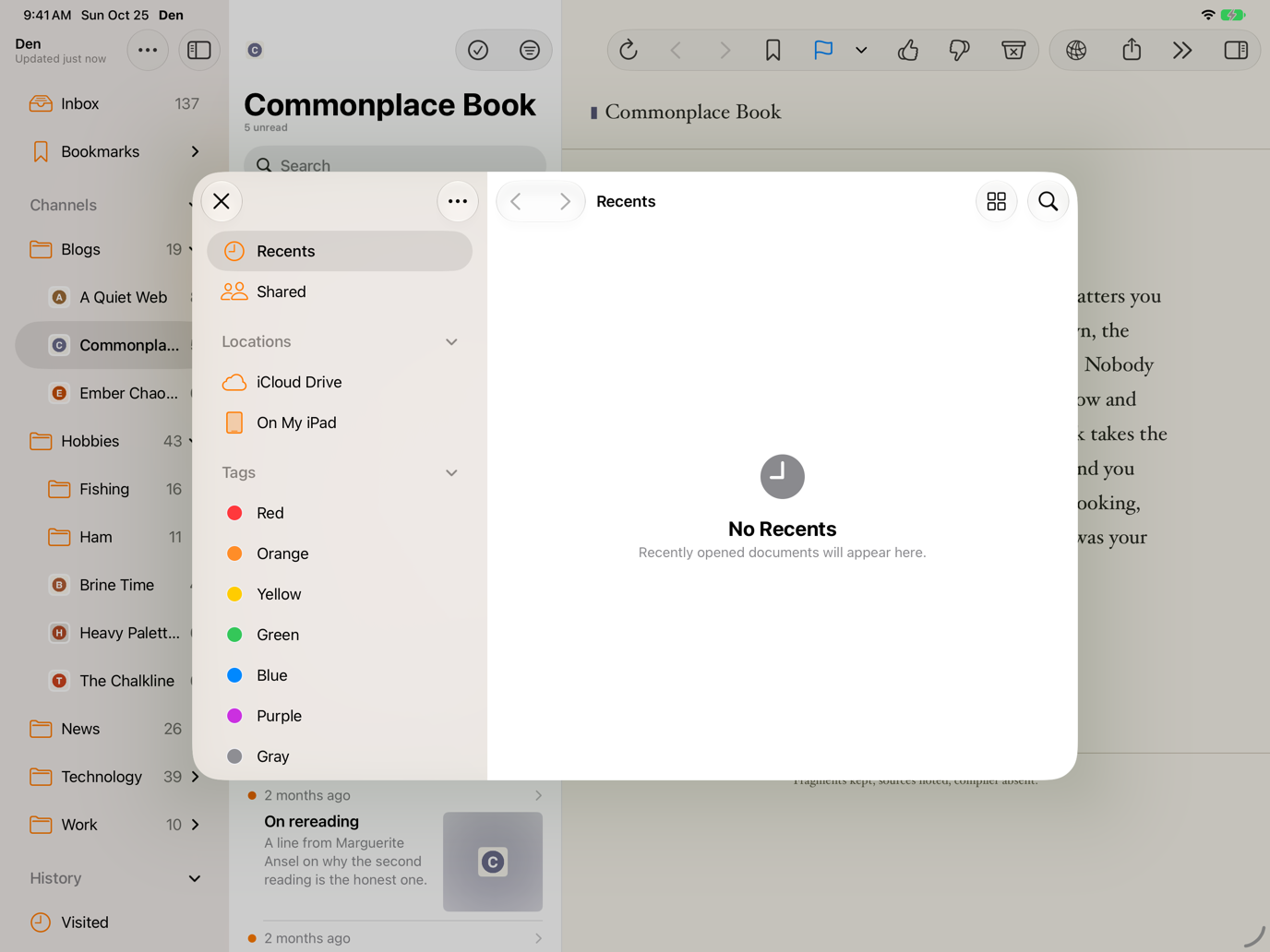
Task: Mark all articles as read
Action: coord(478,50)
